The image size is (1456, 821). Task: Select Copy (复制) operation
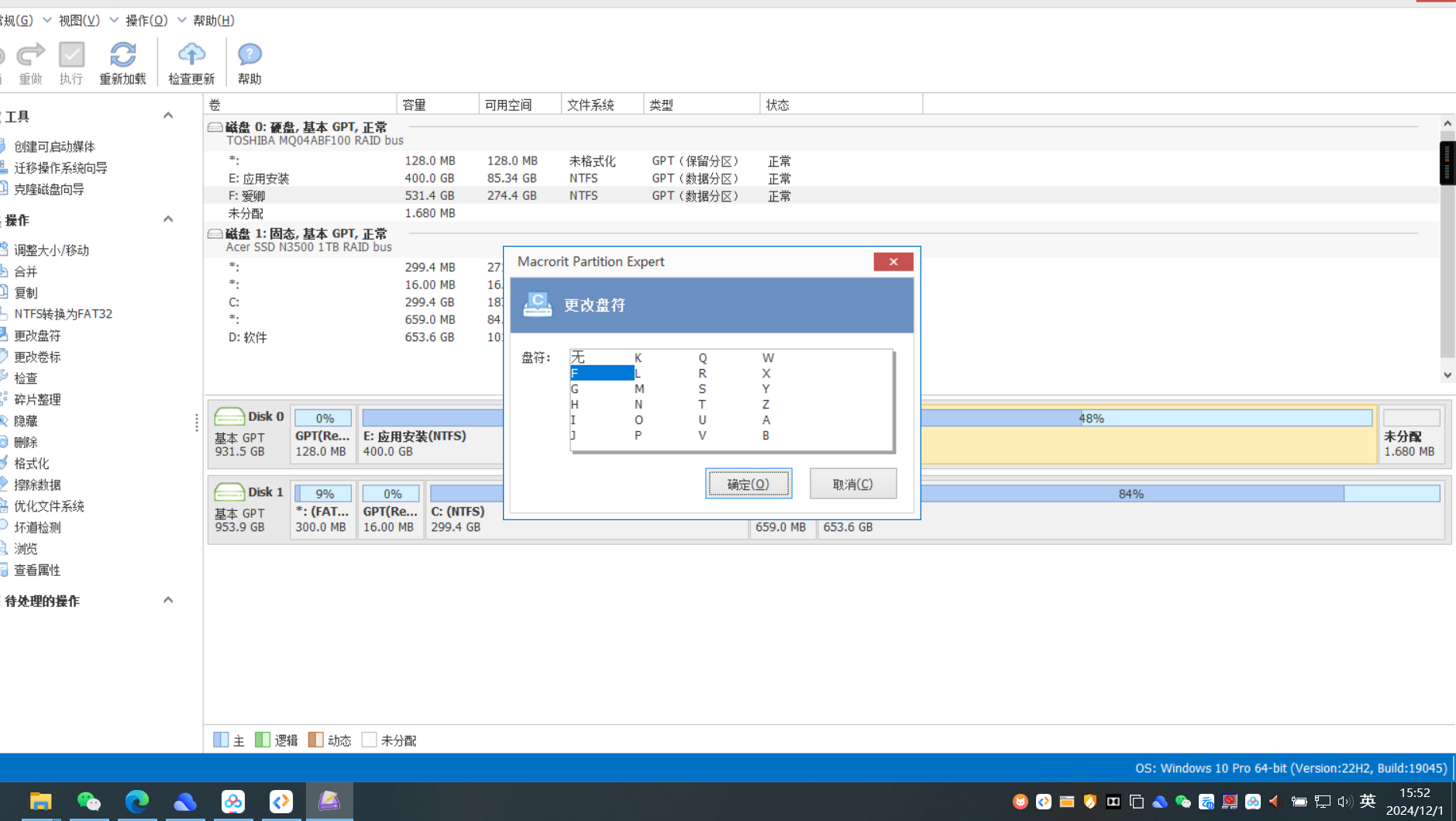pos(26,293)
